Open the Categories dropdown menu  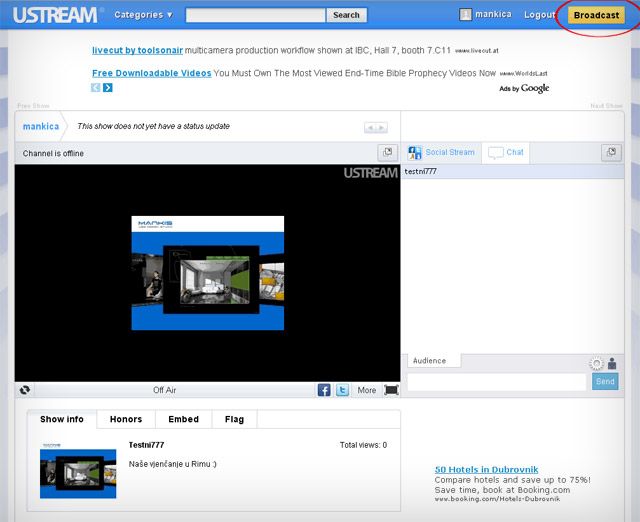[x=143, y=15]
